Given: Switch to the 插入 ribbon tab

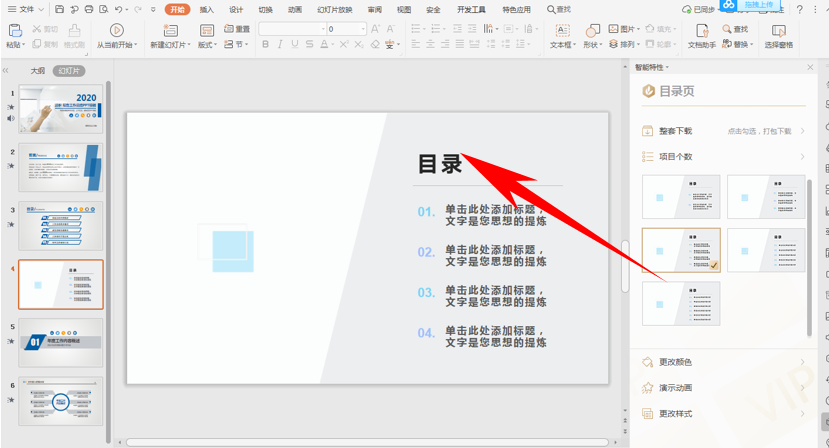Looking at the screenshot, I should coord(207,10).
